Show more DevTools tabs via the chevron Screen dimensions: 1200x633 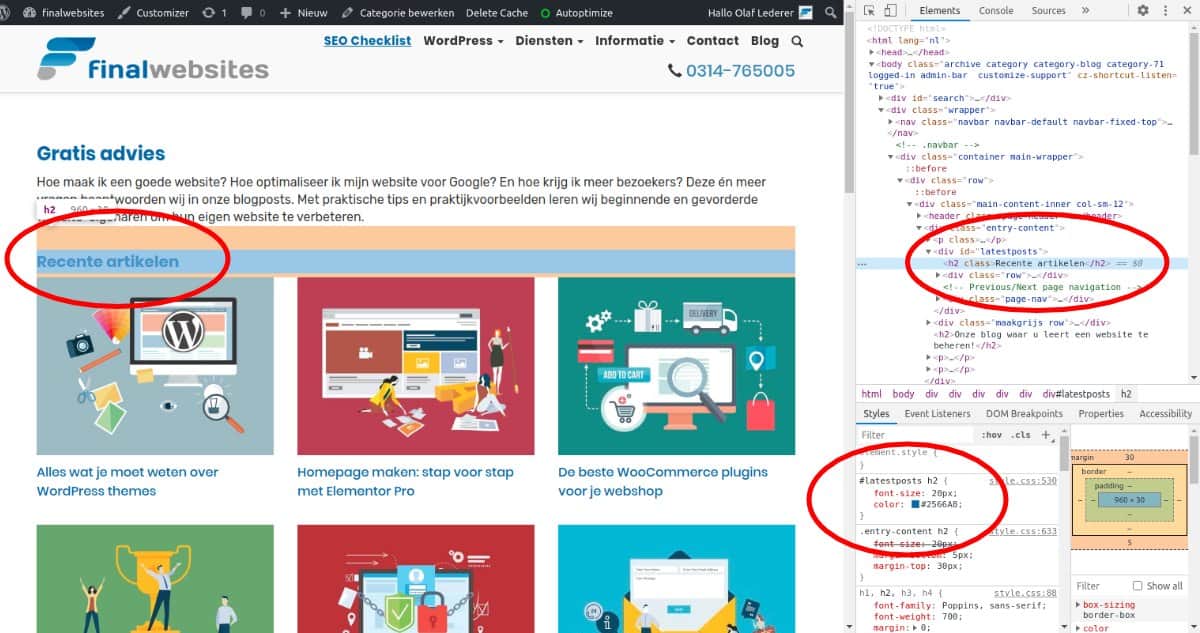1086,11
